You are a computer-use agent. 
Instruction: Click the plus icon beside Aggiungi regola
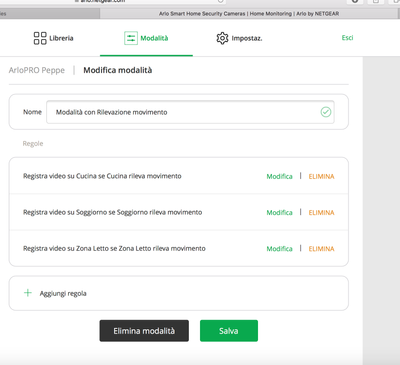coord(28,293)
